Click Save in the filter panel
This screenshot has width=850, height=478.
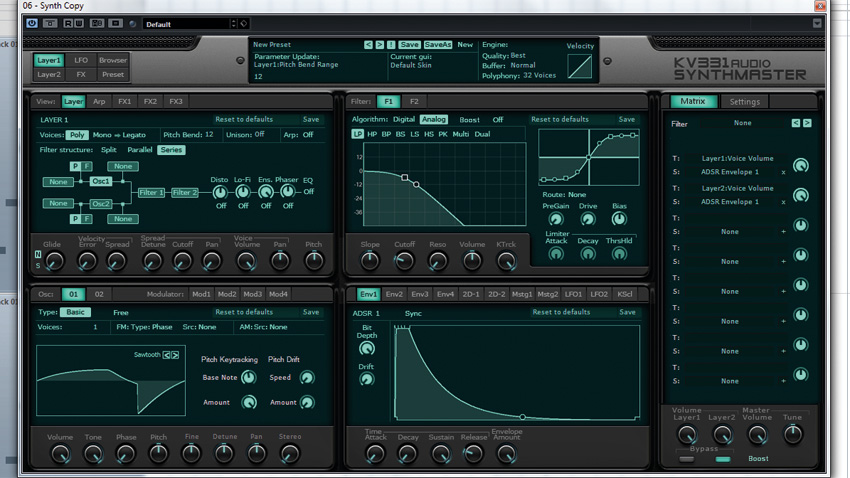(x=627, y=119)
